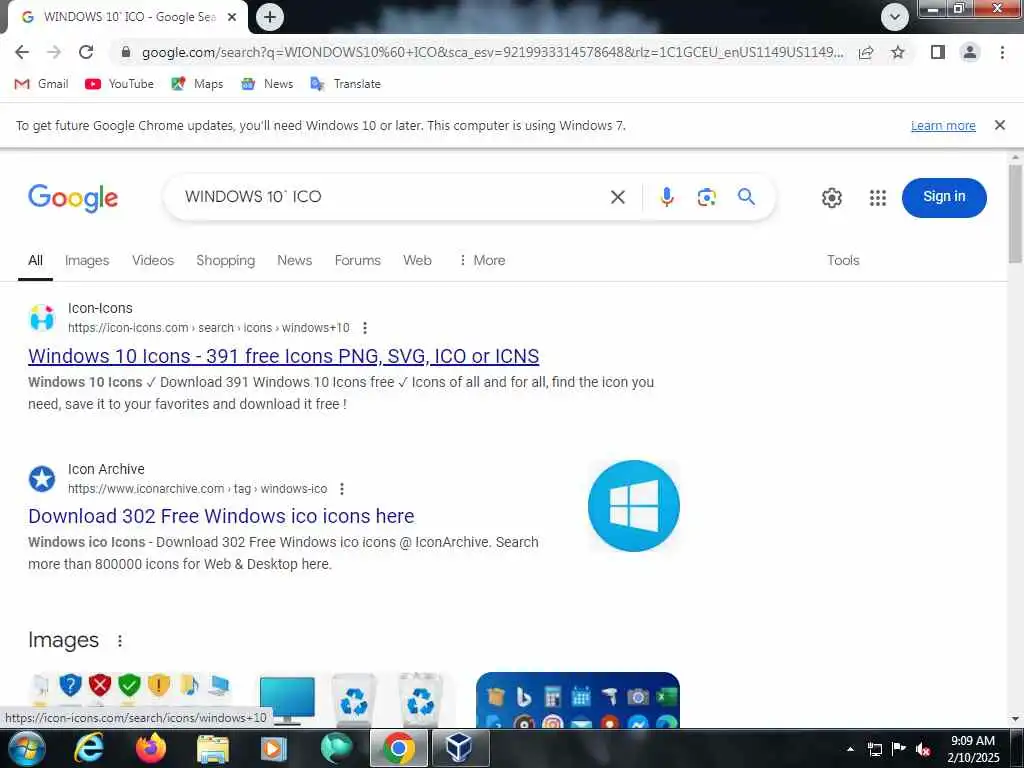The height and width of the screenshot is (768, 1024).
Task: Clear the search query with X
Action: tap(618, 197)
